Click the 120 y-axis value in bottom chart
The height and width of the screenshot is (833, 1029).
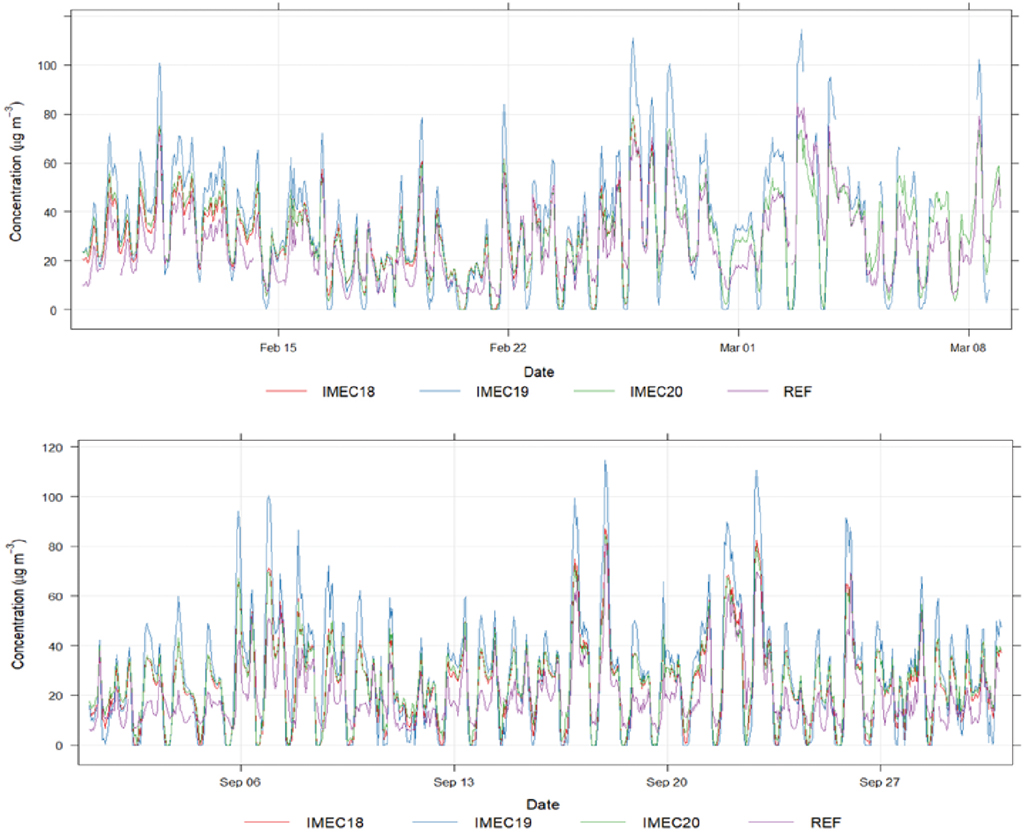click(x=53, y=448)
